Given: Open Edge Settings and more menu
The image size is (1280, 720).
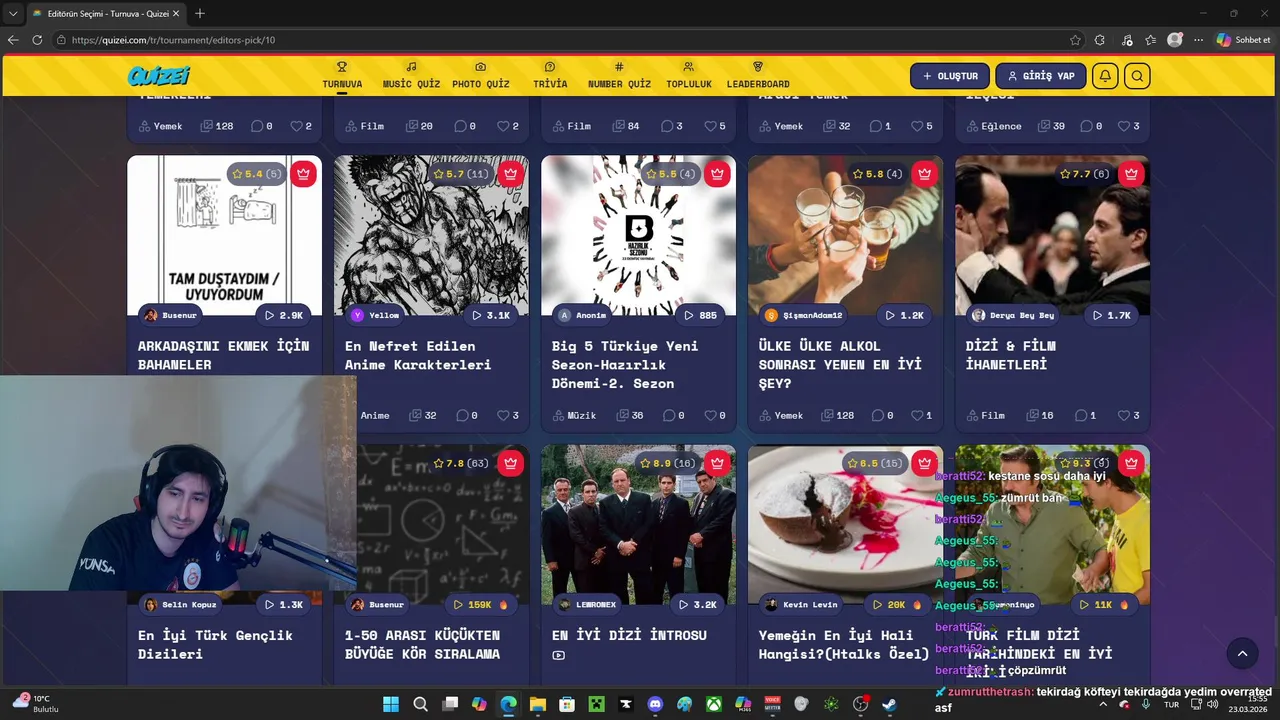Looking at the screenshot, I should coord(1199,40).
